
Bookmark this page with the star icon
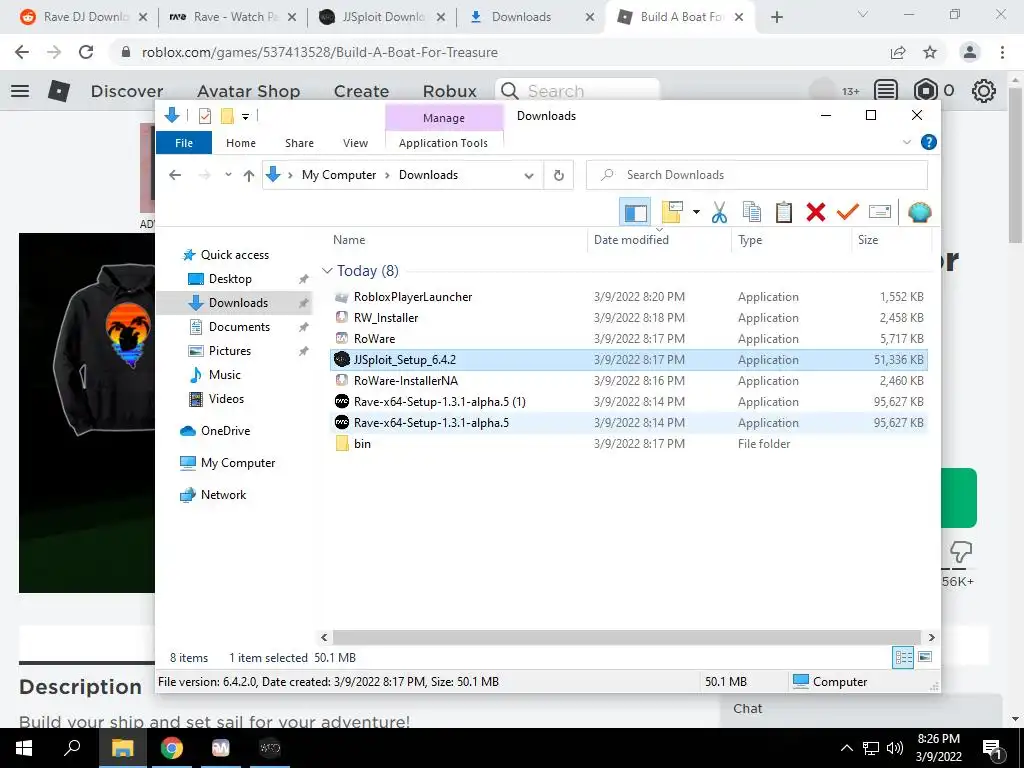point(930,52)
